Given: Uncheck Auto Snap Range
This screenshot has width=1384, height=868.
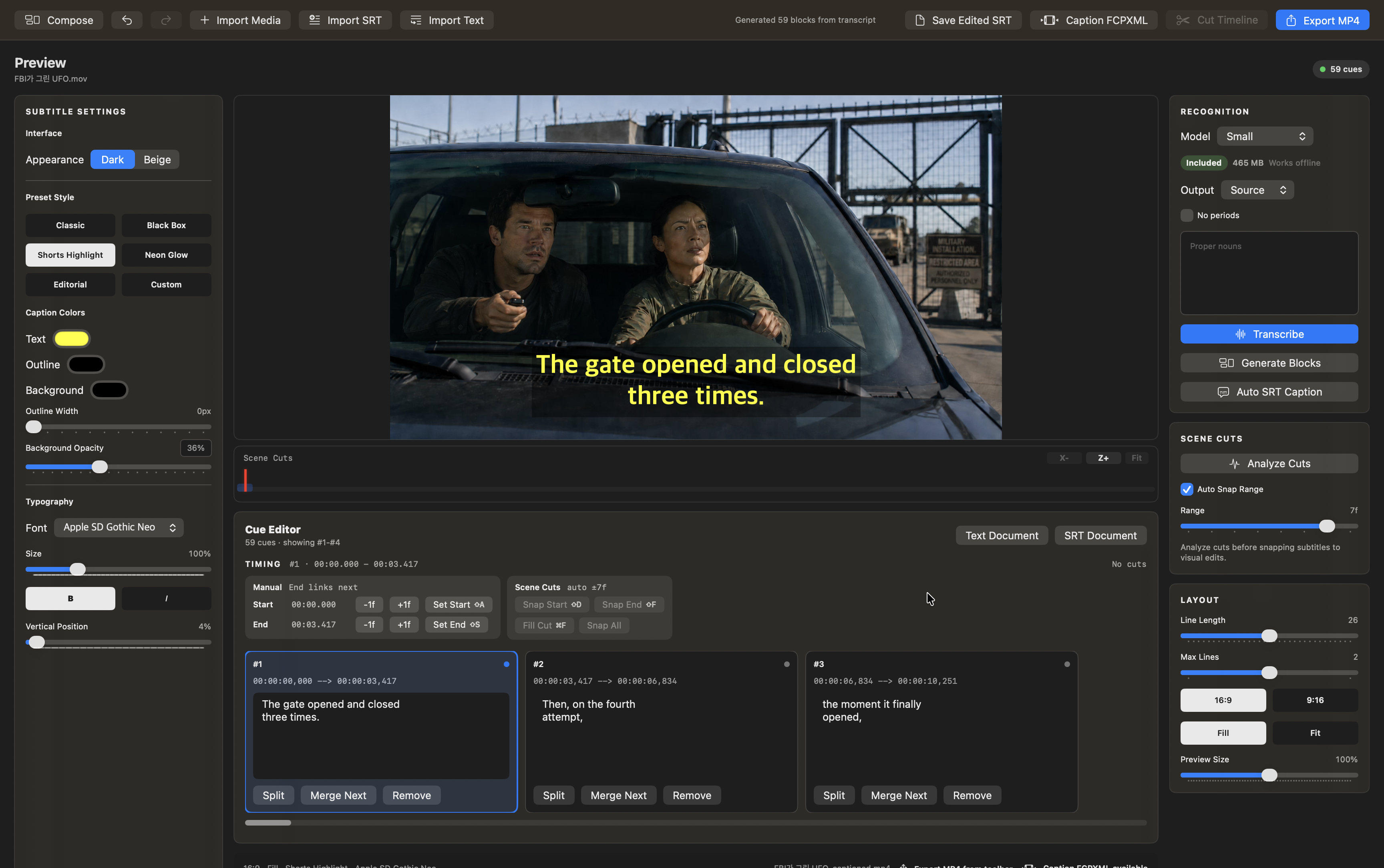Looking at the screenshot, I should point(1187,489).
